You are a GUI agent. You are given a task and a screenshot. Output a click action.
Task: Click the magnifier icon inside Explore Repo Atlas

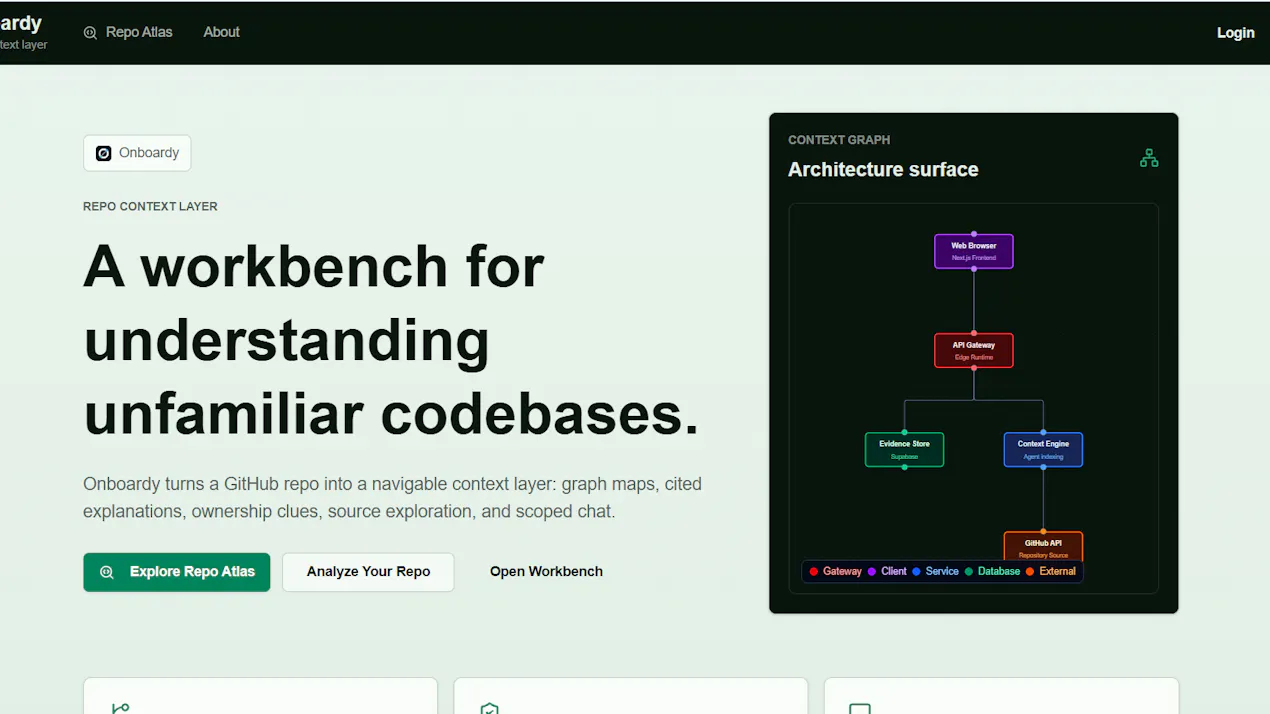pos(107,572)
